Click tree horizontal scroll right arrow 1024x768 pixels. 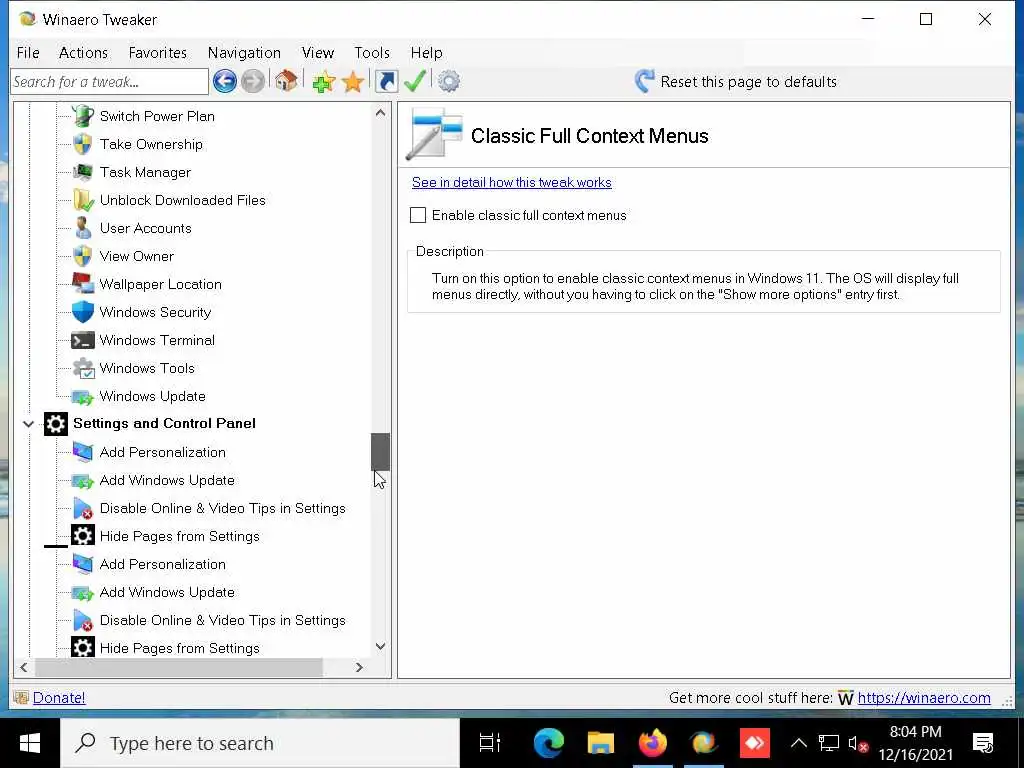coord(359,667)
